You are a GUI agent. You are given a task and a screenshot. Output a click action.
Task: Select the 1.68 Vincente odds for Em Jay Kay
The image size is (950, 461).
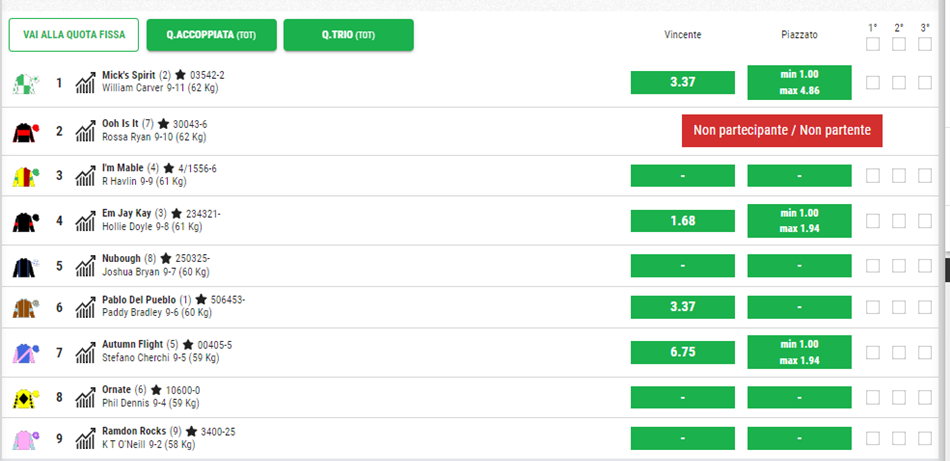(x=682, y=220)
